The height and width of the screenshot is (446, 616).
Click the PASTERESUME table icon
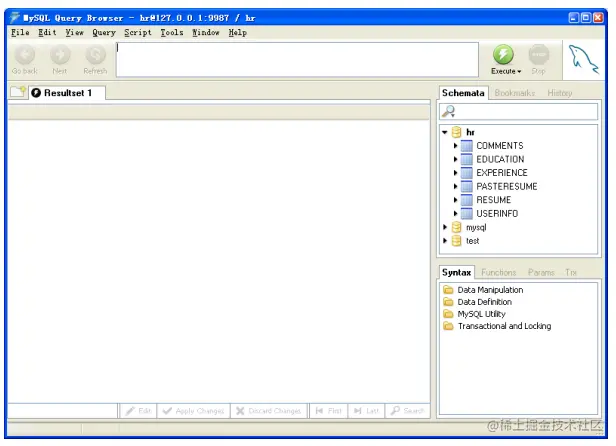point(466,186)
